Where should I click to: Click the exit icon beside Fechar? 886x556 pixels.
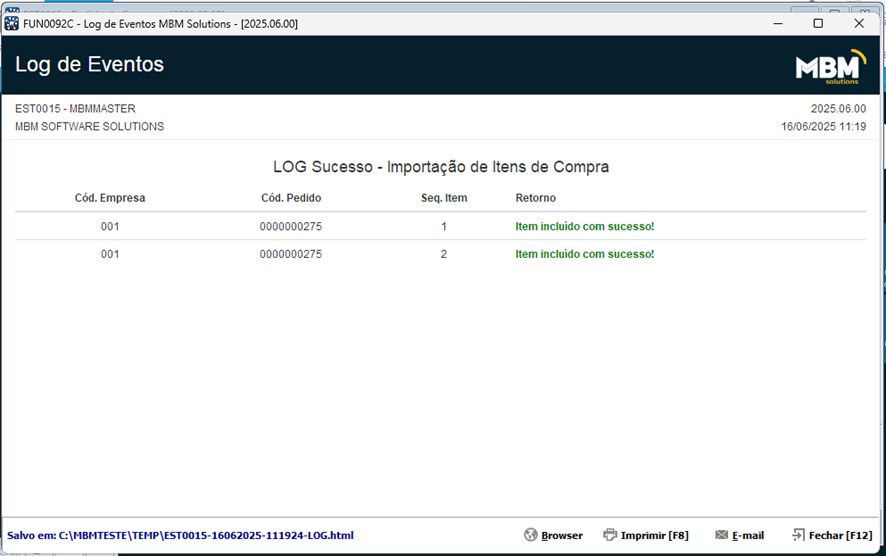pyautogui.click(x=799, y=535)
